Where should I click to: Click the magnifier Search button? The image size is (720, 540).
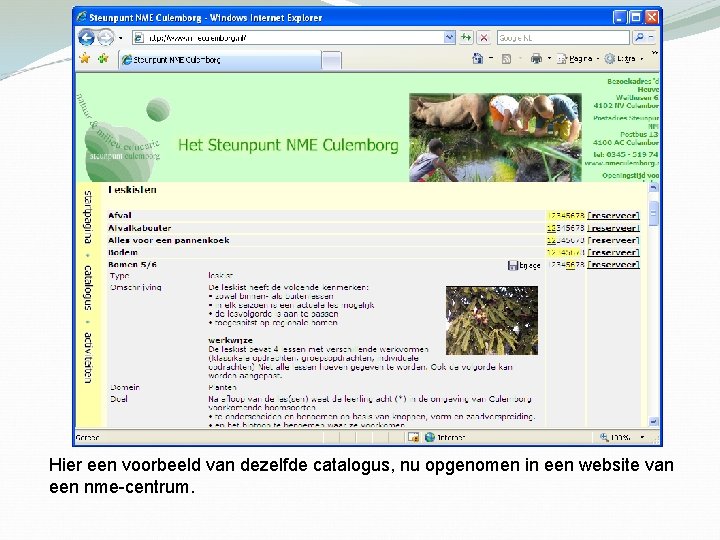[x=638, y=38]
